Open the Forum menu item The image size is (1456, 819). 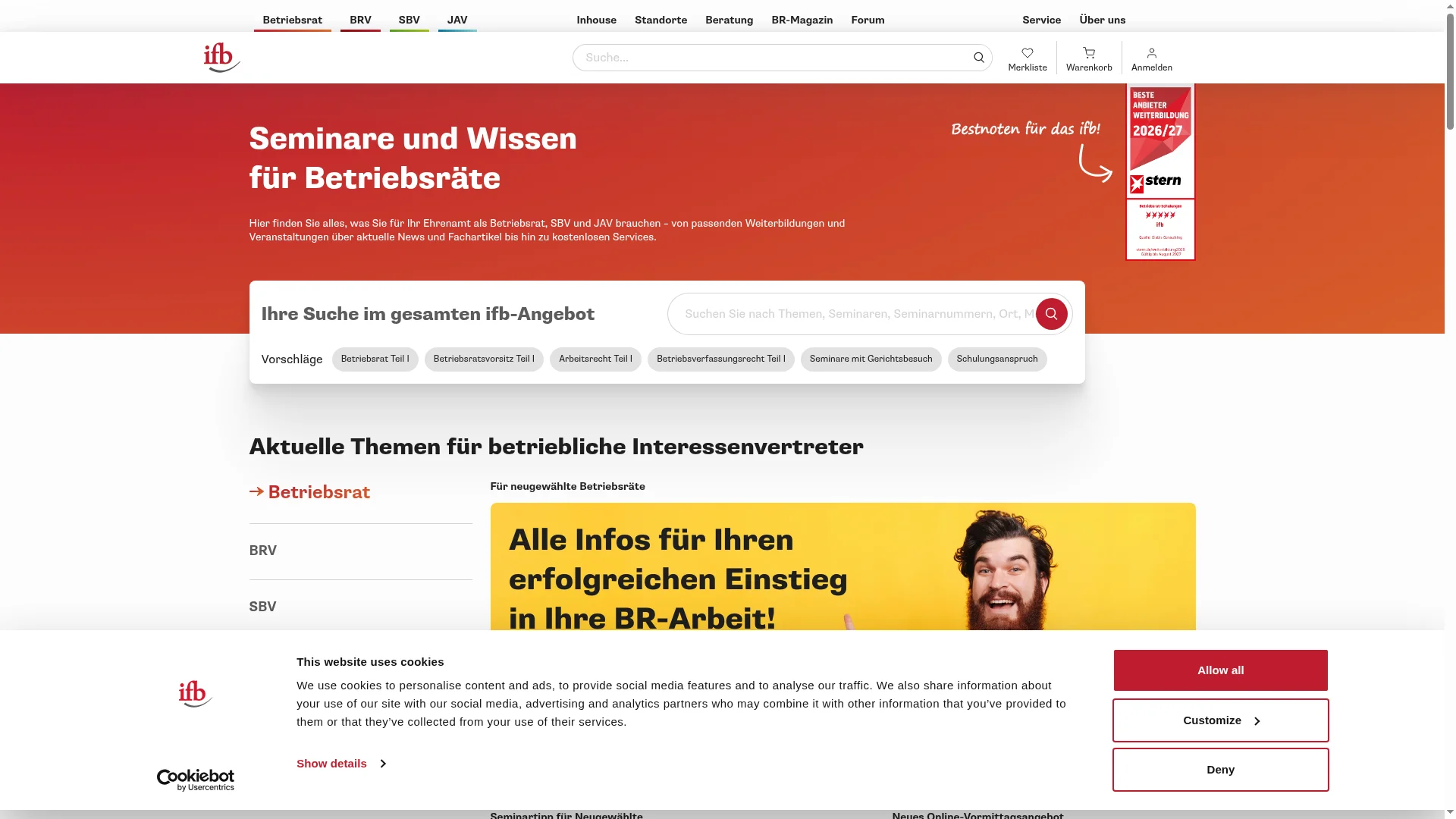(x=868, y=20)
